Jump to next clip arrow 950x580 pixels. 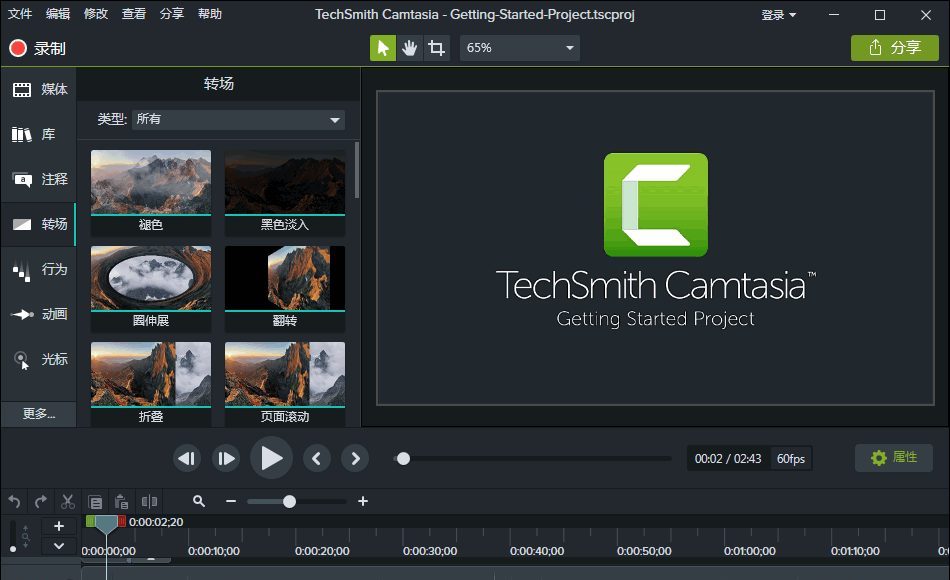355,459
